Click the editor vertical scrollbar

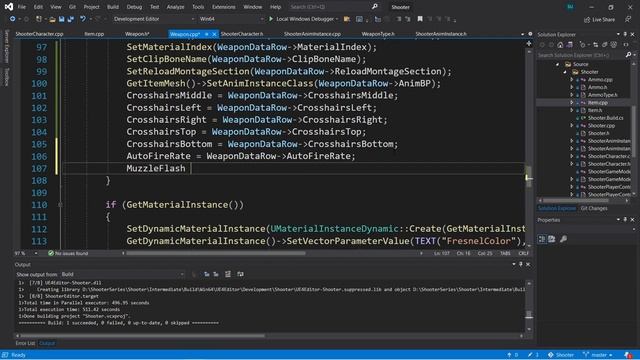[x=529, y=147]
